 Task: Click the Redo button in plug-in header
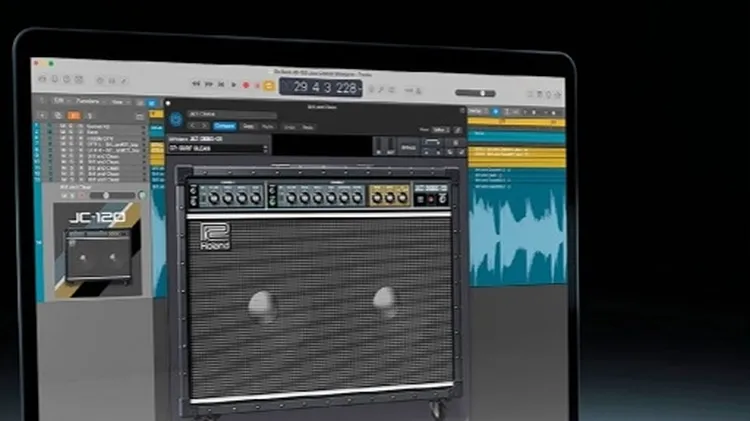[308, 127]
